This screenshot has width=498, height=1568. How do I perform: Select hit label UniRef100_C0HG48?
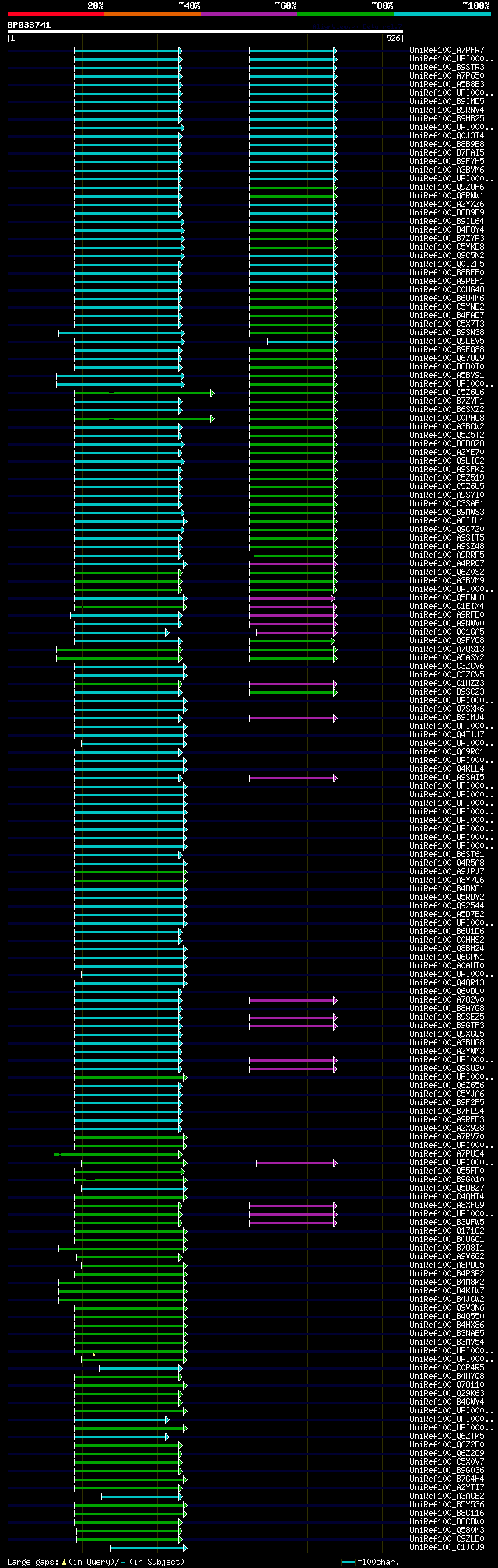point(447,290)
